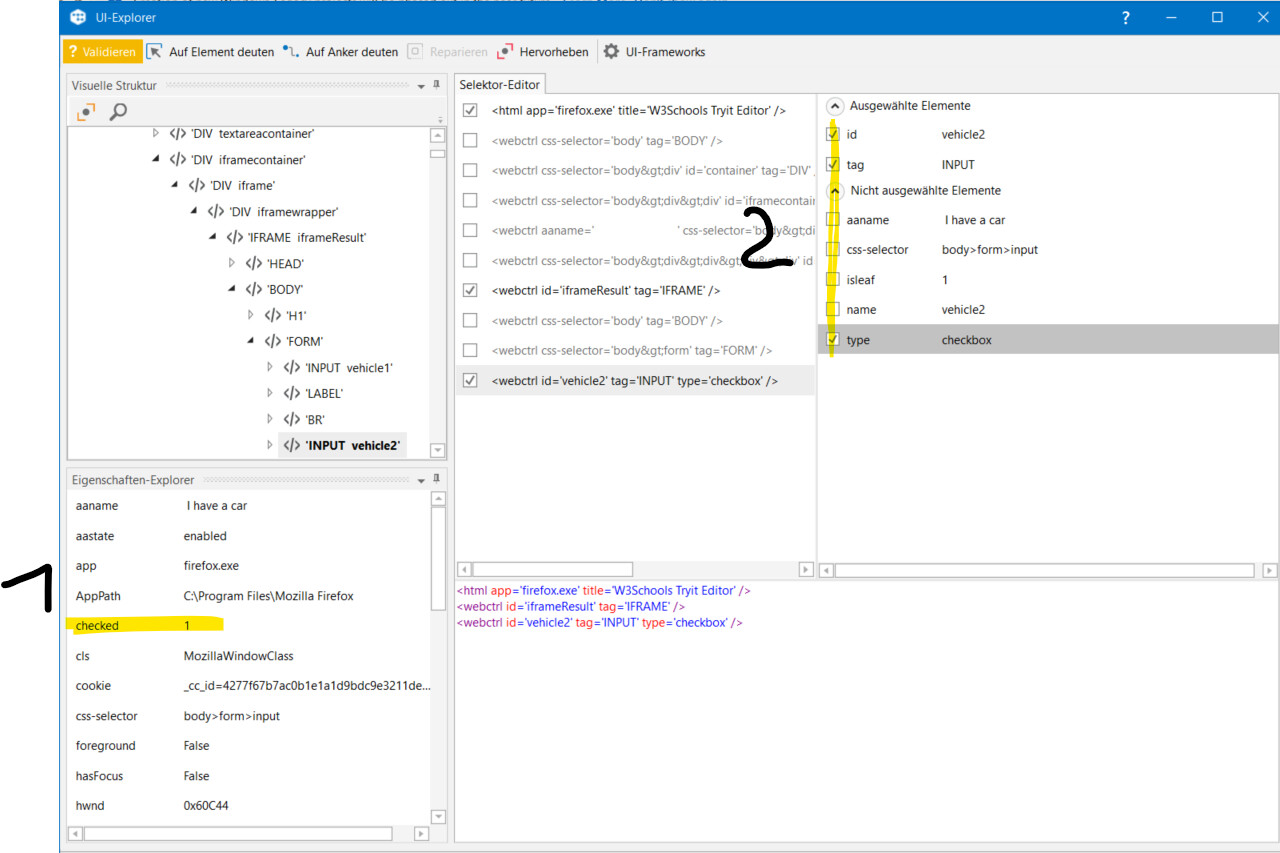Click the attribute list horizontal scrollbar left arrow
The image size is (1280, 853).
coord(827,570)
